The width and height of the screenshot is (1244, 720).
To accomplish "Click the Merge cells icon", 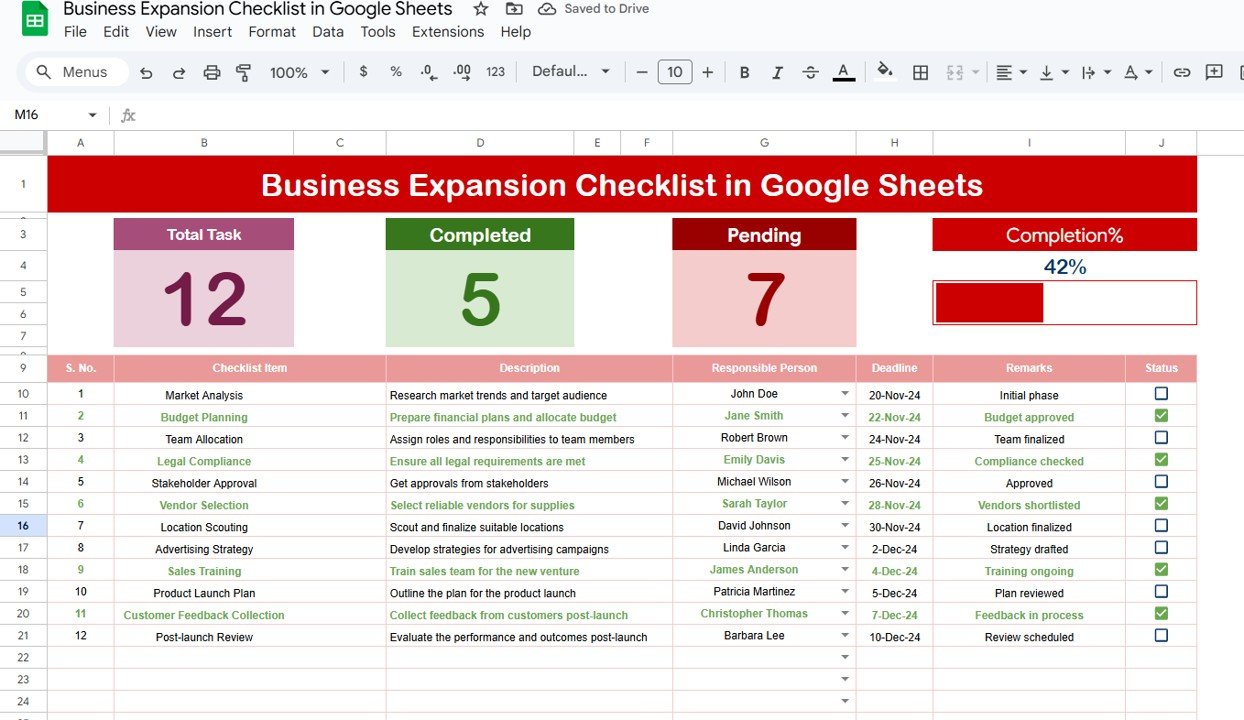I will [x=954, y=72].
